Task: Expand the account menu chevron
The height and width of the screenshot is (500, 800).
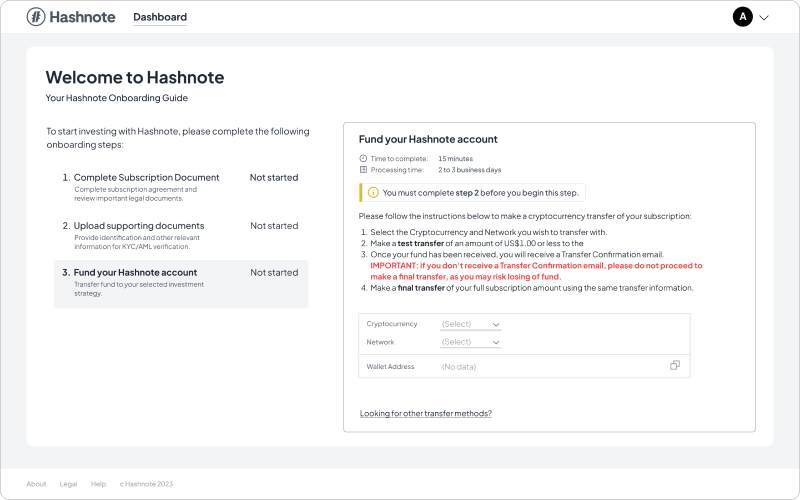Action: coord(764,17)
